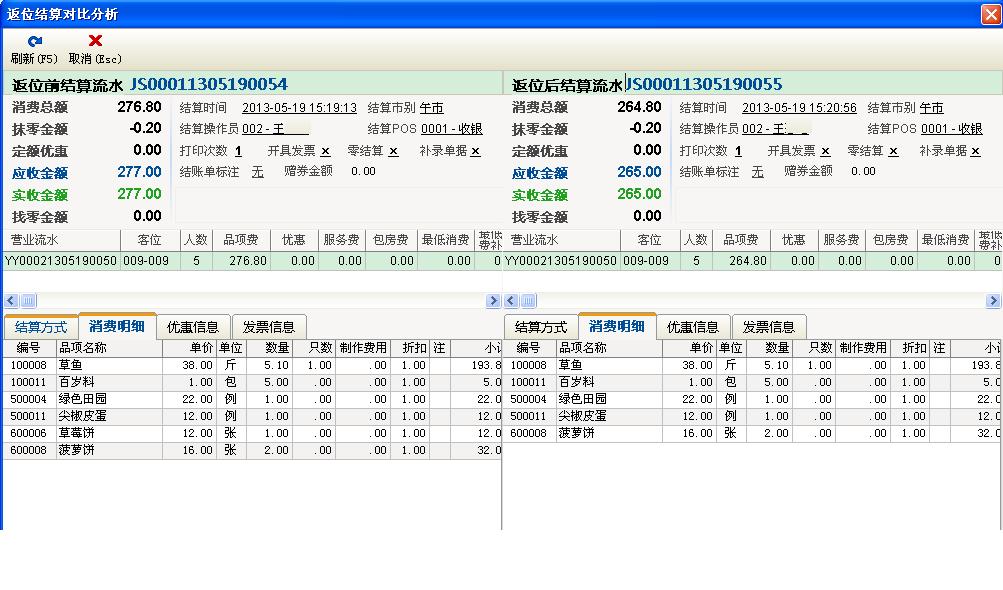
Task: Click settlement time 2013-05-19 15:19:13 link
Action: [x=299, y=108]
